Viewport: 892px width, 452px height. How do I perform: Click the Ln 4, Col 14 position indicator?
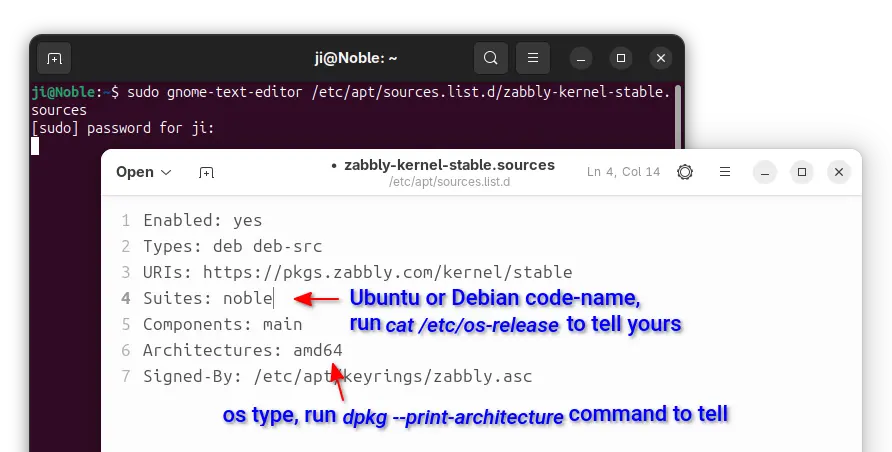point(623,172)
